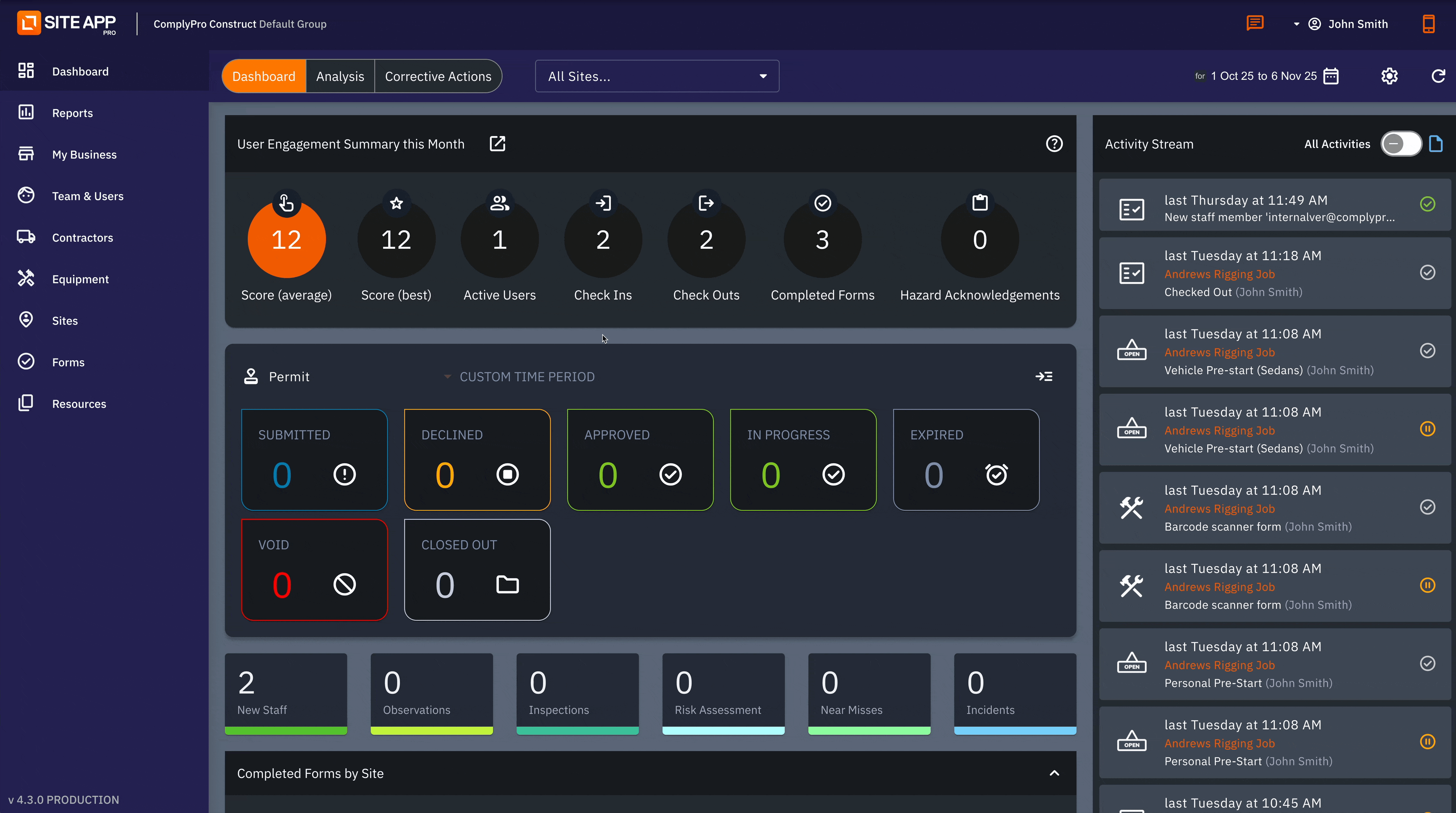The image size is (1456, 813).
Task: Toggle the All Activities switch
Action: tap(1401, 144)
